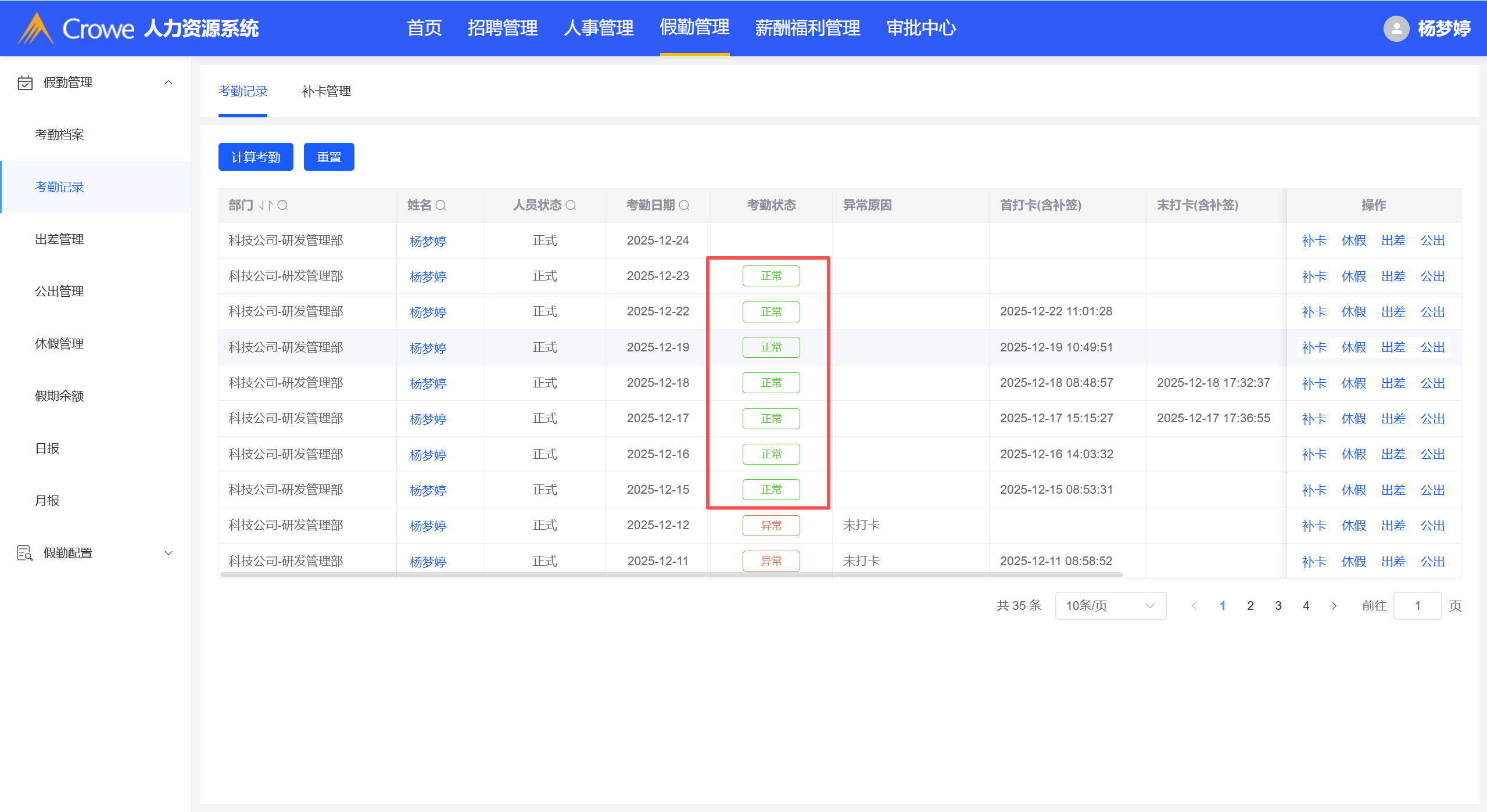The image size is (1487, 812).
Task: Click the search icon next to 人员状态
Action: [571, 205]
